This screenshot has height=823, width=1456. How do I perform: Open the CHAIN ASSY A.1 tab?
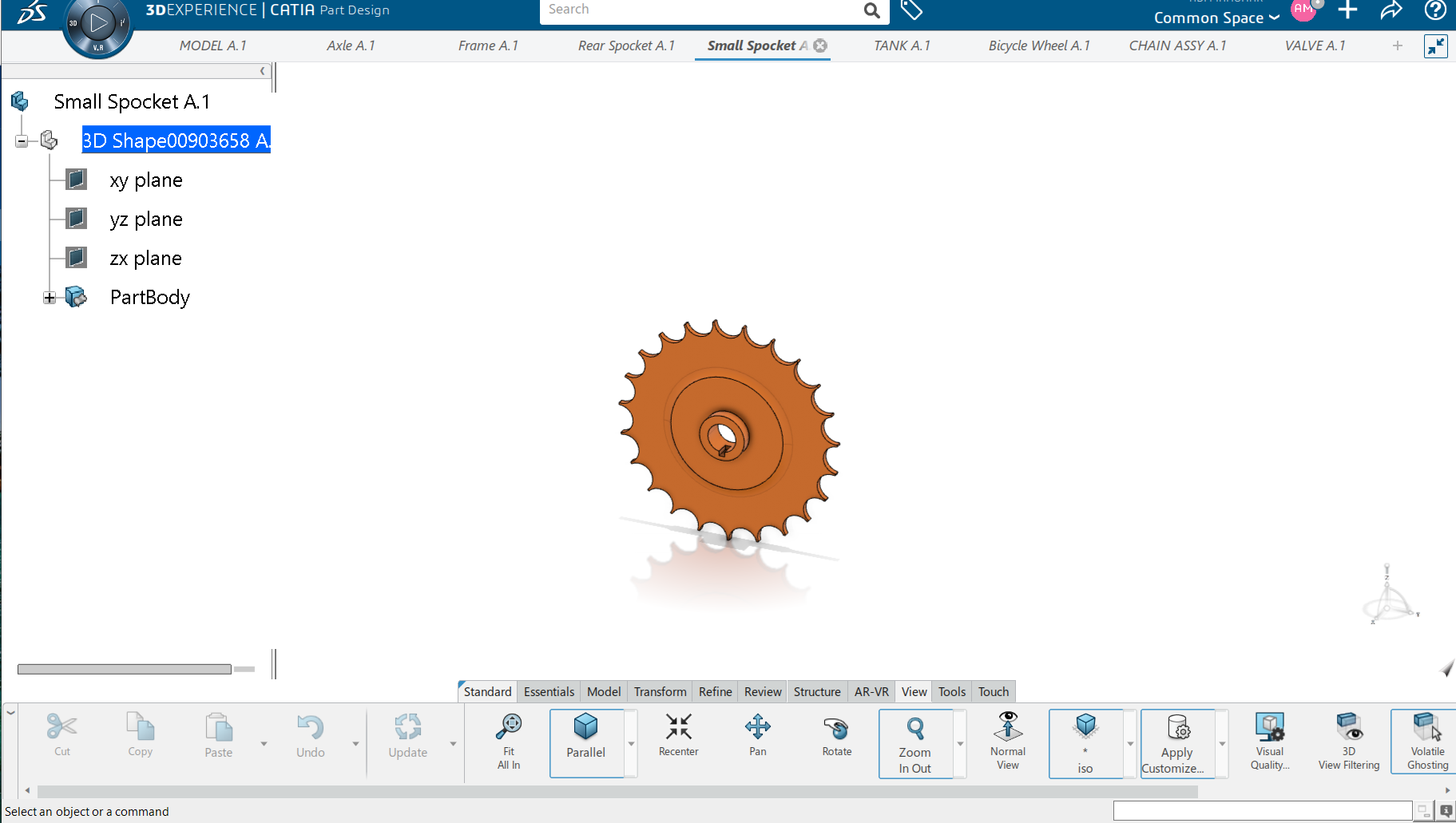point(1177,46)
